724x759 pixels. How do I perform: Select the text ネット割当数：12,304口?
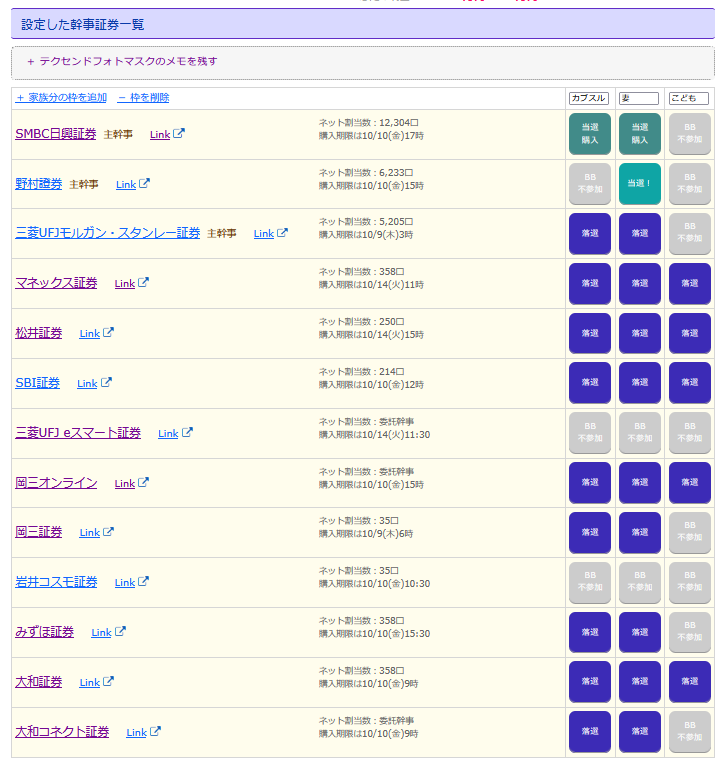tap(368, 123)
